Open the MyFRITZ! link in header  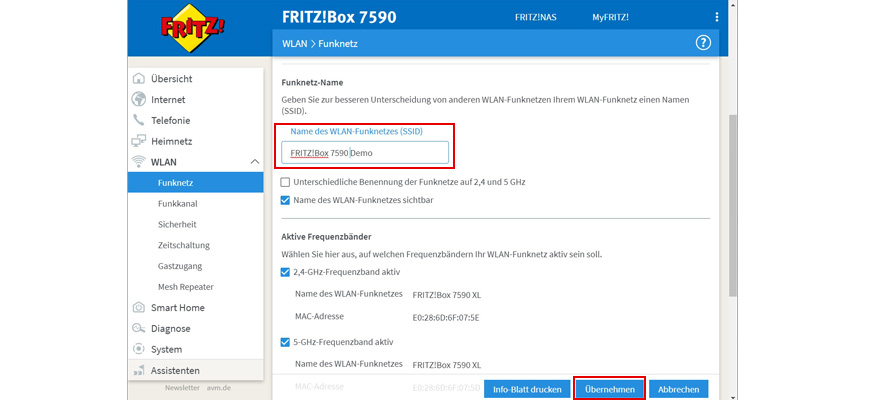[611, 18]
